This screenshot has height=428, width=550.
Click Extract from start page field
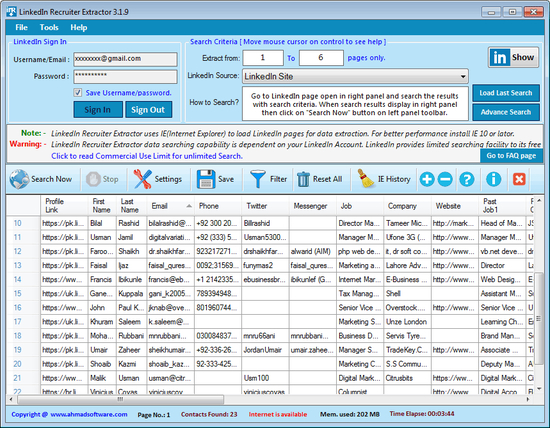tap(263, 58)
